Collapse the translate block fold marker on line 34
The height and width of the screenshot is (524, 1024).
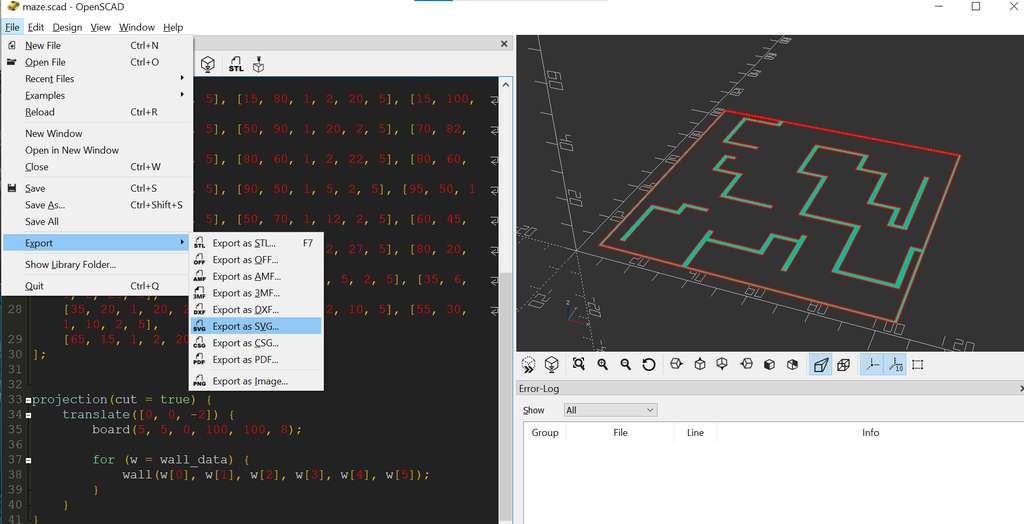click(x=28, y=415)
